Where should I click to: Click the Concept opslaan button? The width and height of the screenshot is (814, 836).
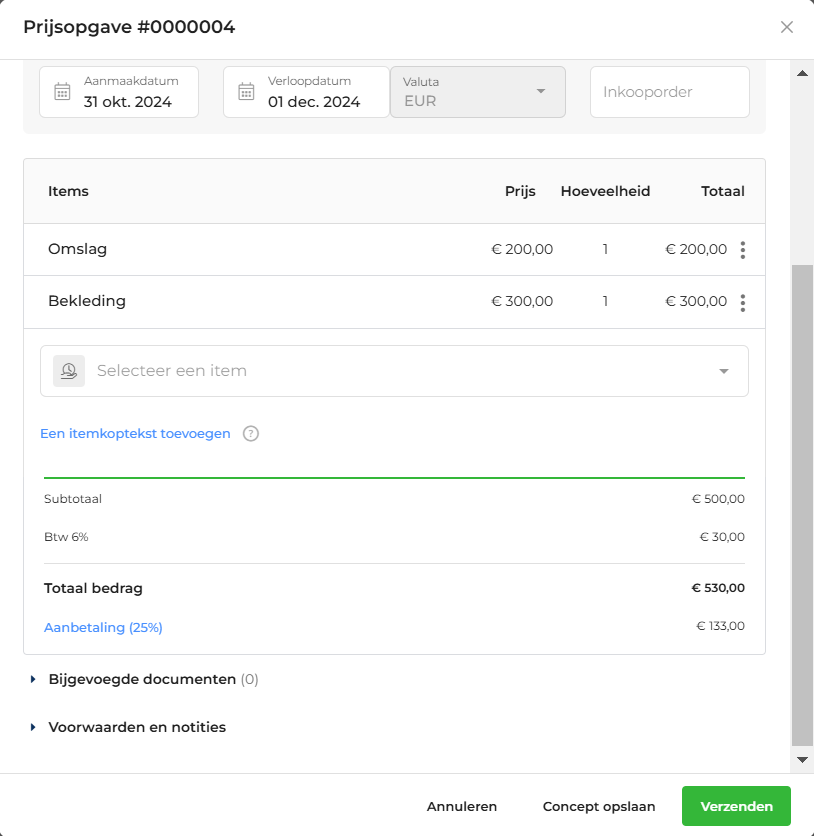[x=599, y=806]
